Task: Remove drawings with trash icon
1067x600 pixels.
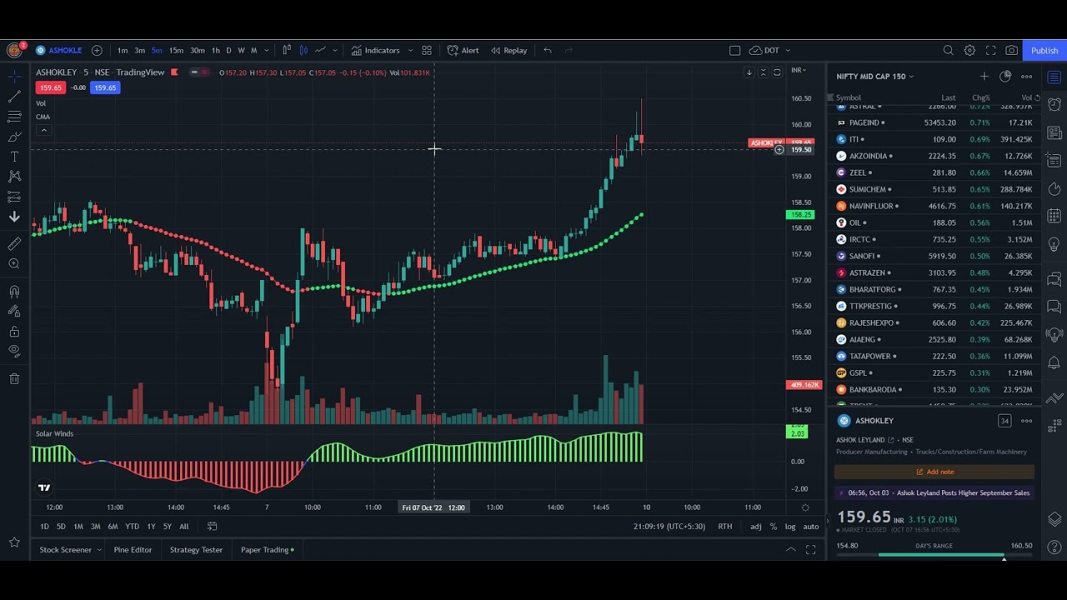Action: pyautogui.click(x=14, y=379)
